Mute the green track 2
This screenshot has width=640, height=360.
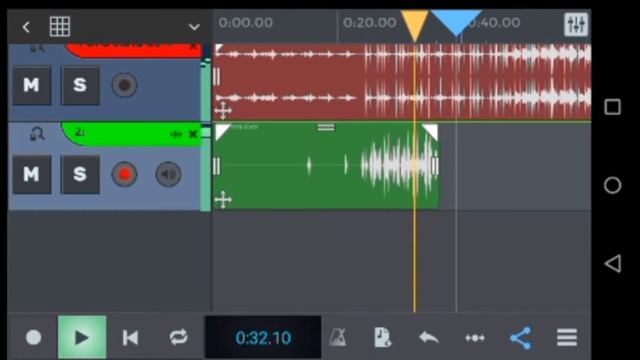pos(31,174)
